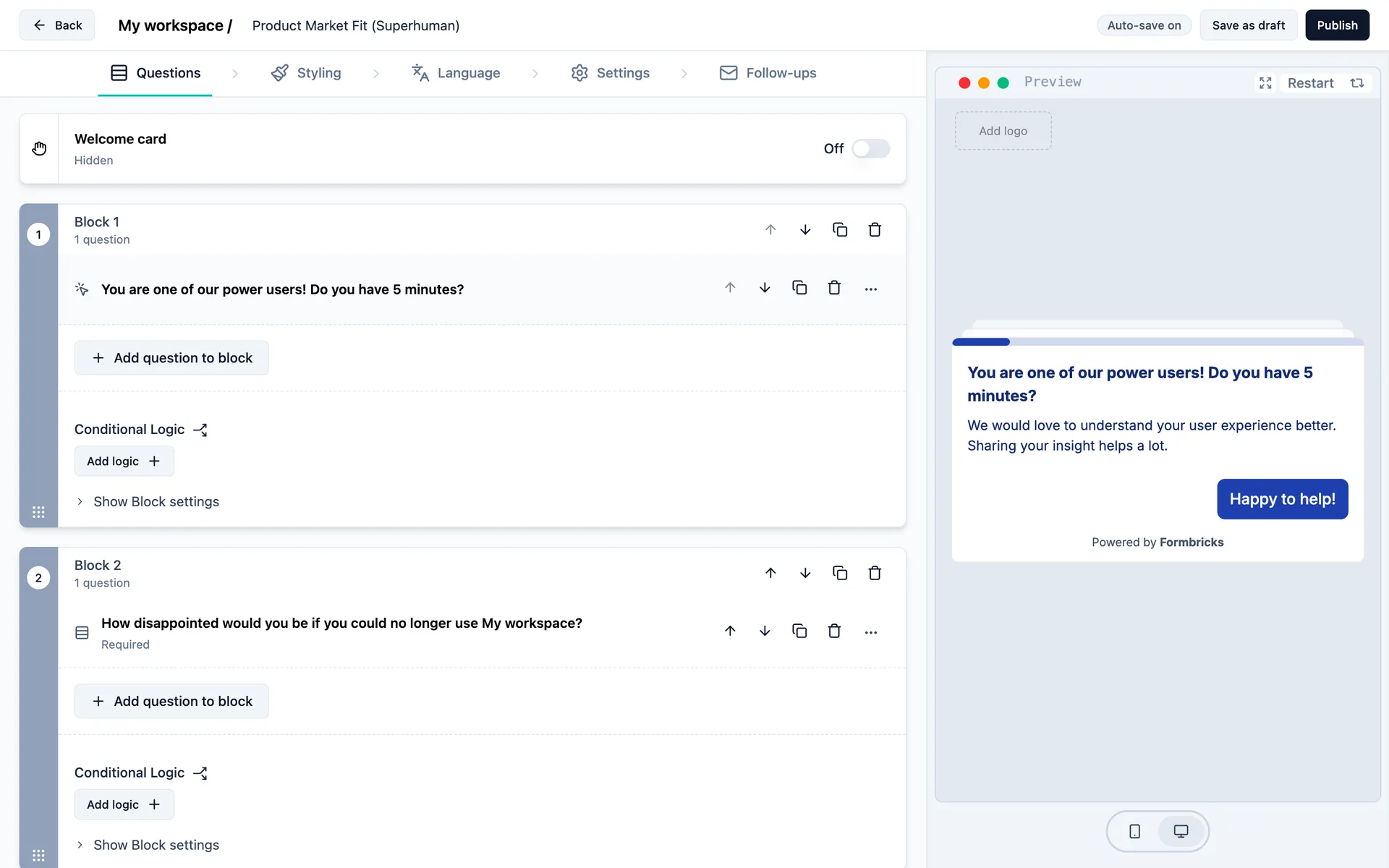Switch preview to desktop view

coord(1181,831)
